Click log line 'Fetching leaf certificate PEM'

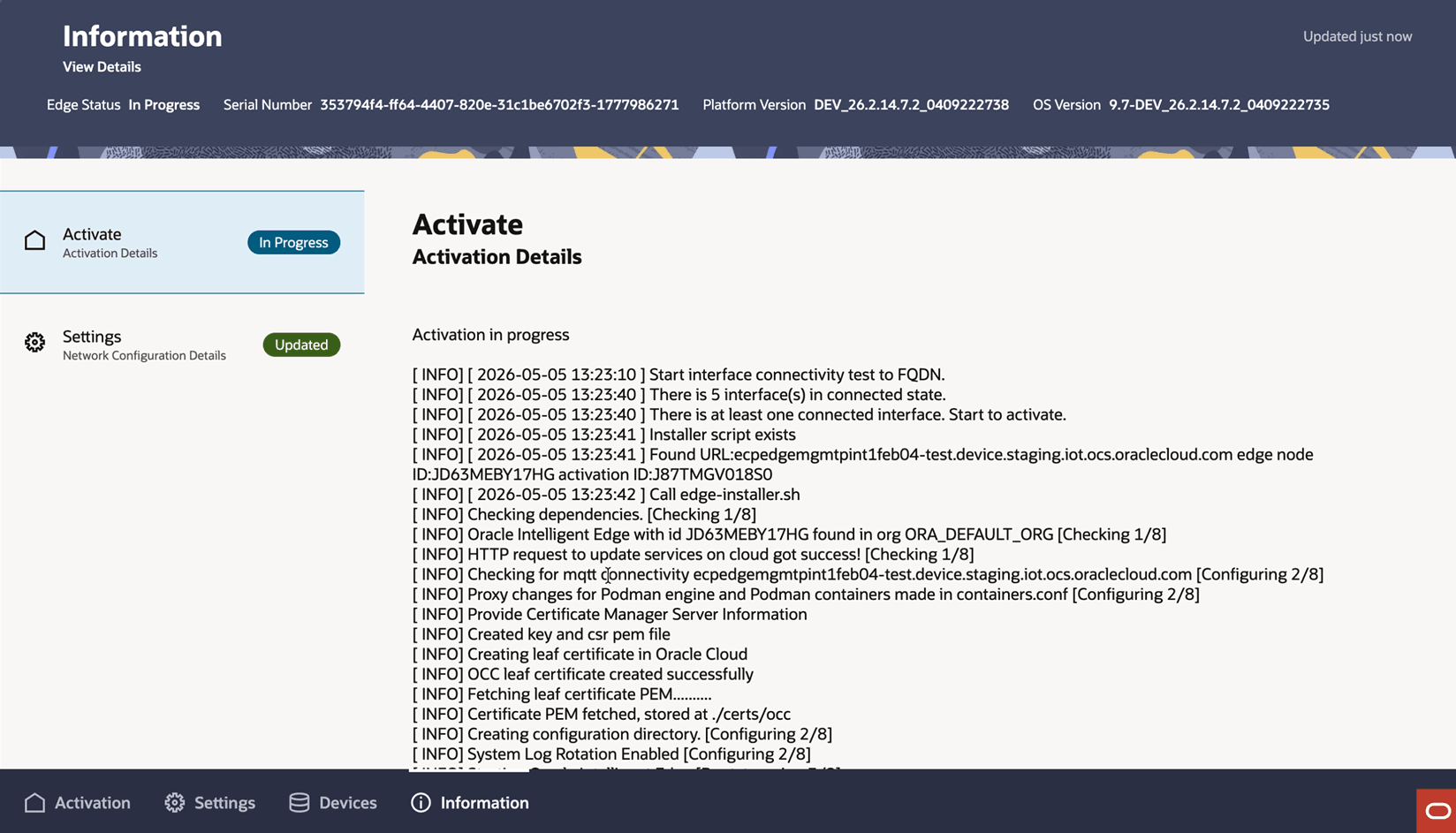562,694
